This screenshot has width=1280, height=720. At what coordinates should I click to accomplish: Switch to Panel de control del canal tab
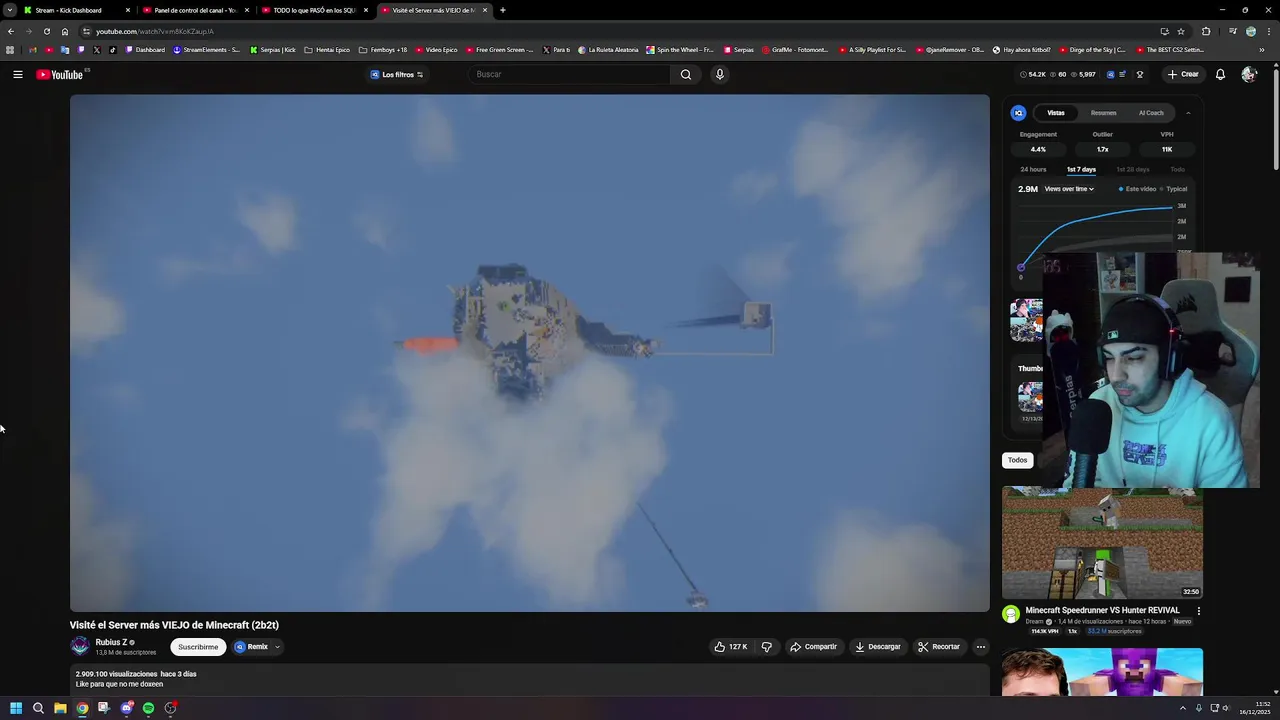click(x=195, y=10)
